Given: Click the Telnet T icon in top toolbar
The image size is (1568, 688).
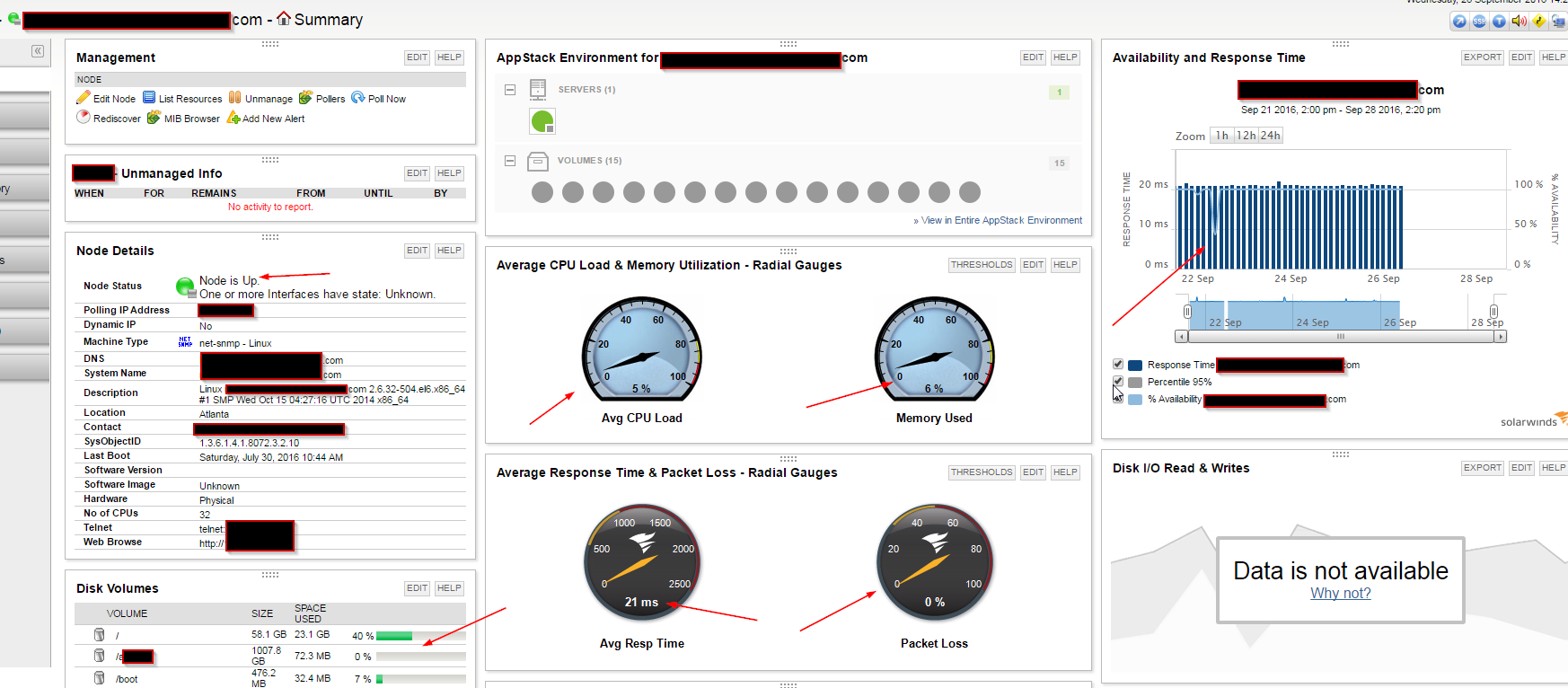Looking at the screenshot, I should click(x=1499, y=22).
